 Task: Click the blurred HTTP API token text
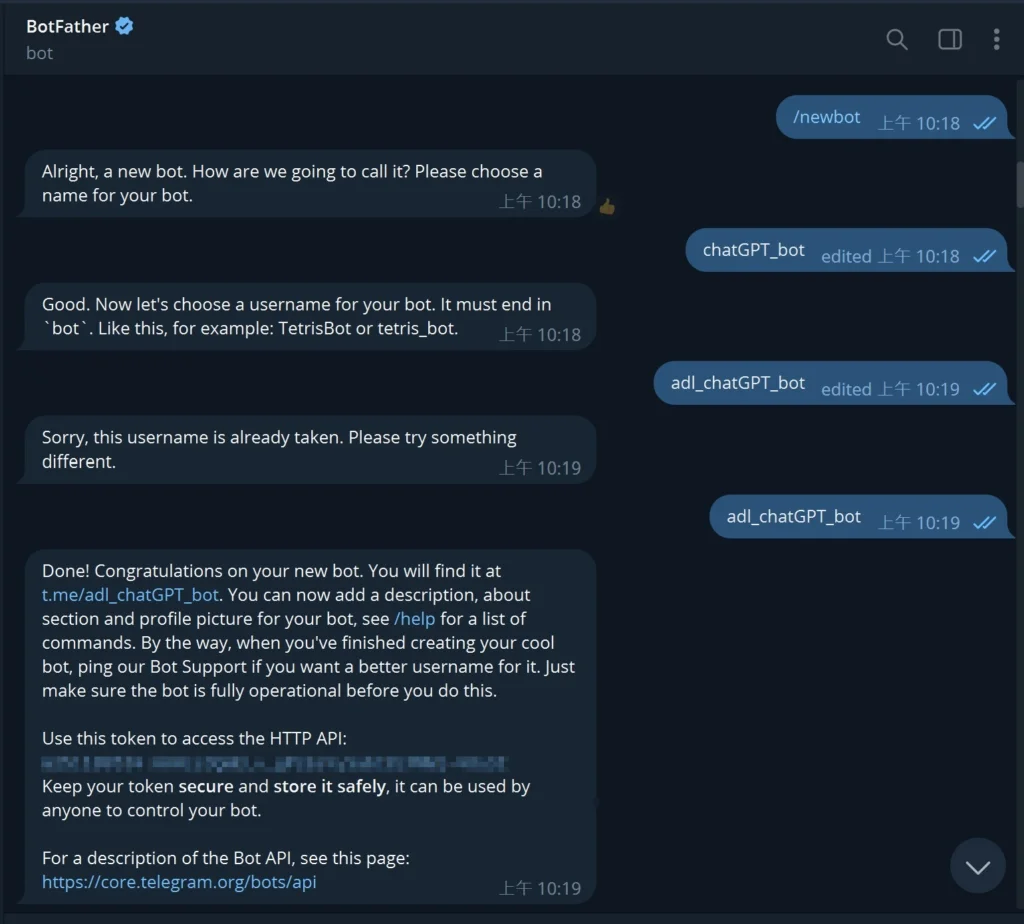274,763
